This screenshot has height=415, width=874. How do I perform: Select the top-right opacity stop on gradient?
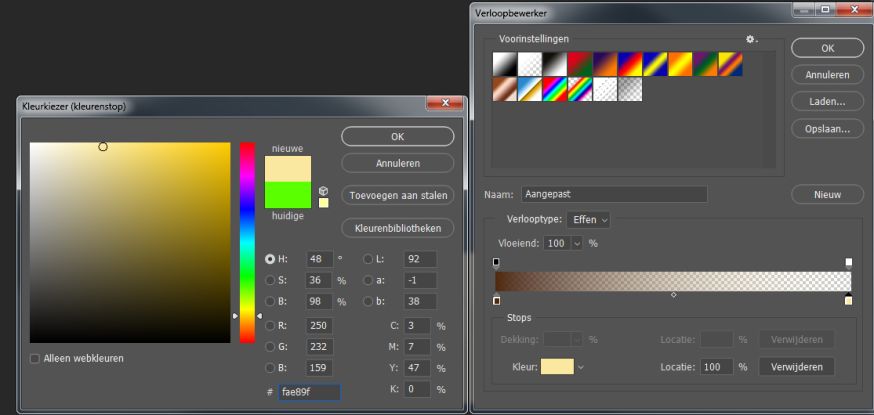tap(849, 263)
